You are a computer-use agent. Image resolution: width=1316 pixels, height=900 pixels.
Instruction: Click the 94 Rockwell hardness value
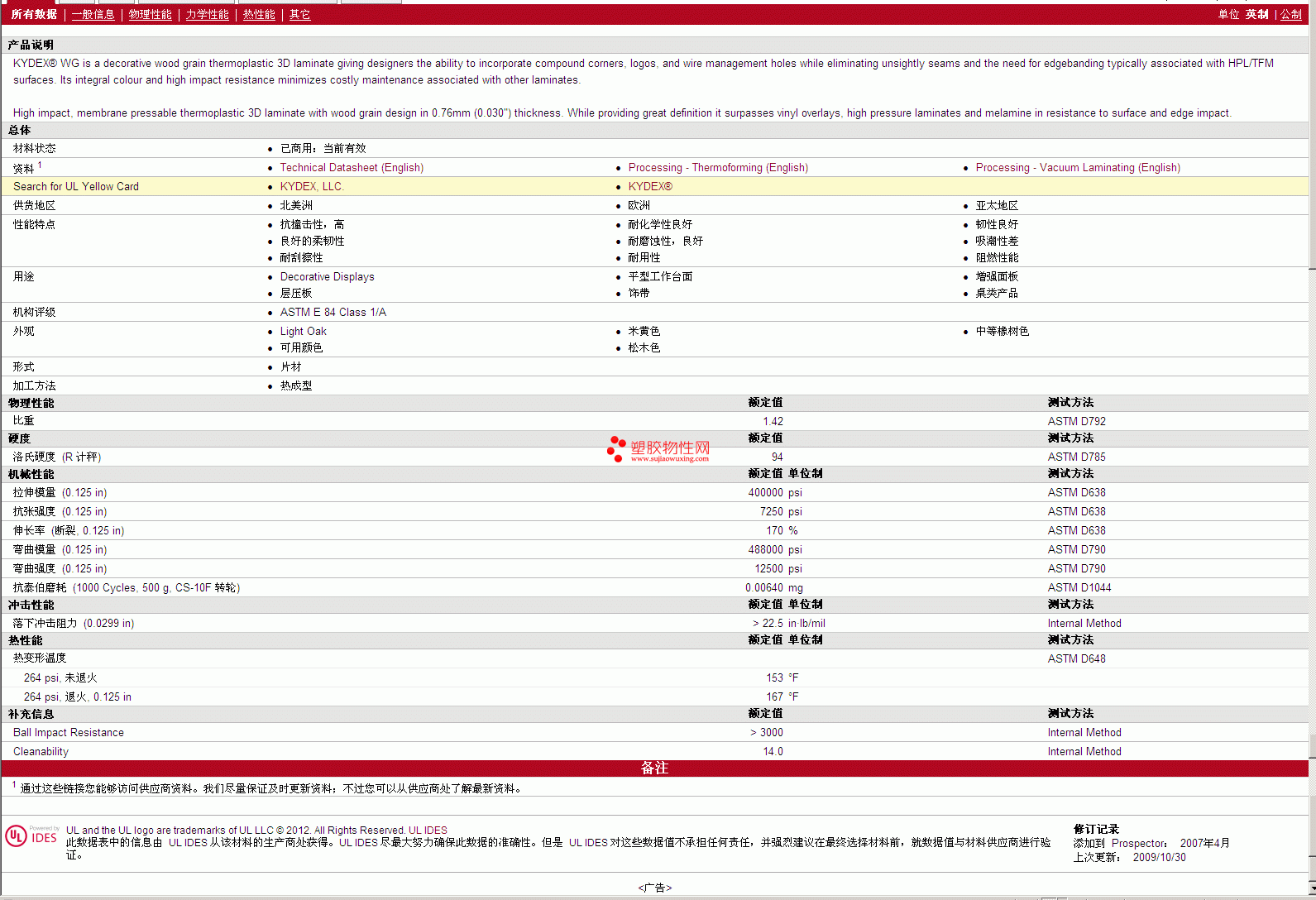tap(777, 457)
